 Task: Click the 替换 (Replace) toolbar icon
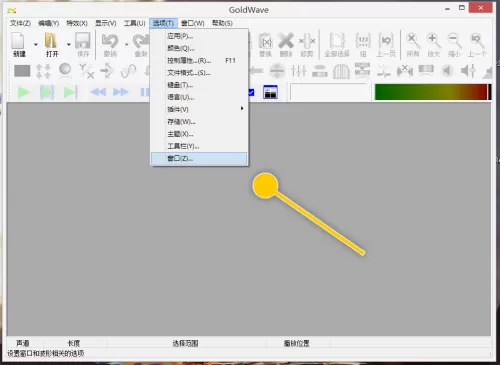click(x=266, y=41)
